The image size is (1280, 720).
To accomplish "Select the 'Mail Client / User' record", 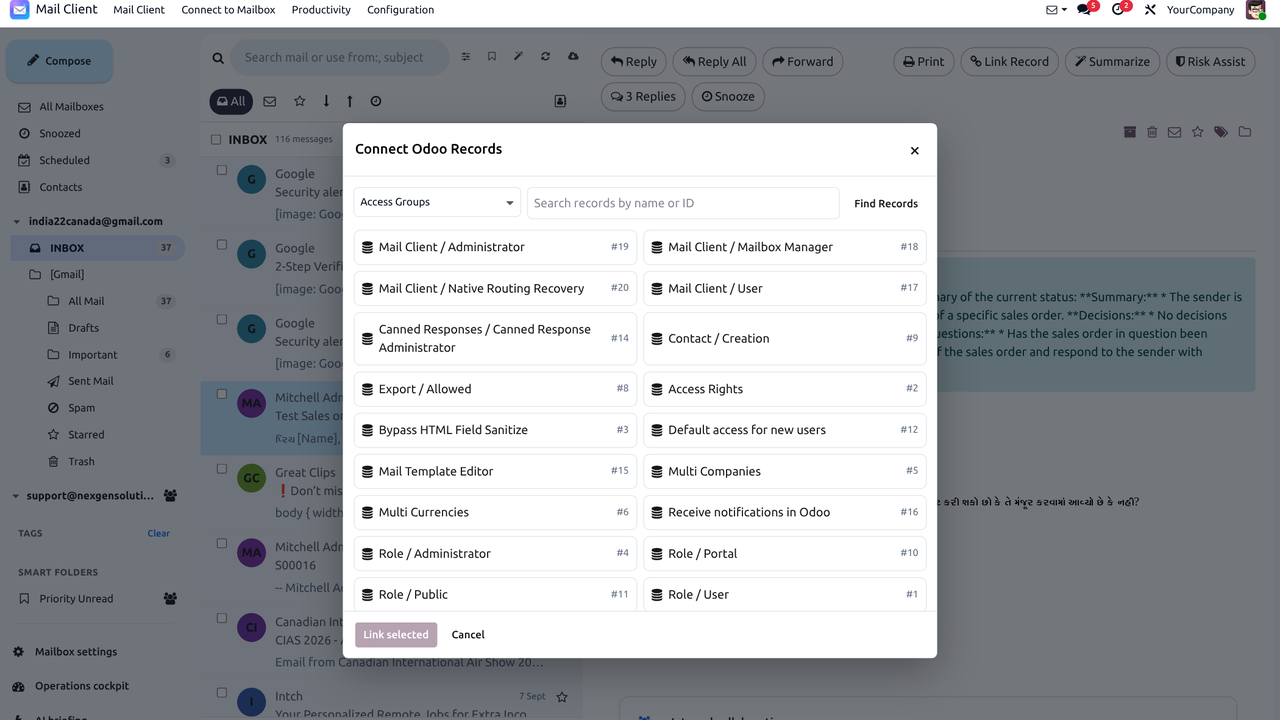I will point(785,288).
